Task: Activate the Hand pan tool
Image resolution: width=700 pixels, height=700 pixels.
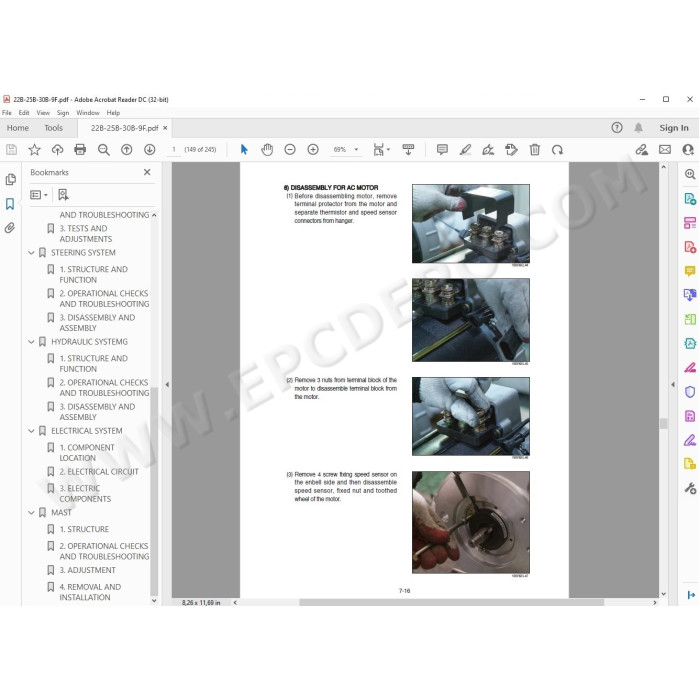Action: point(267,150)
